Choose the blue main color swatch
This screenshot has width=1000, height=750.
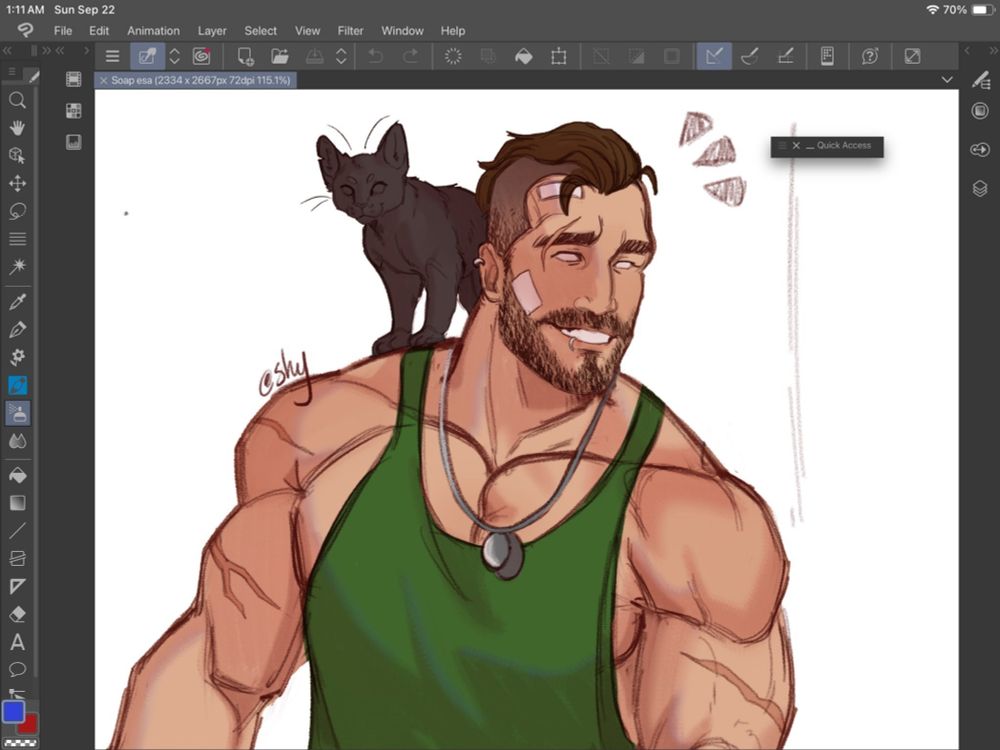pos(13,712)
